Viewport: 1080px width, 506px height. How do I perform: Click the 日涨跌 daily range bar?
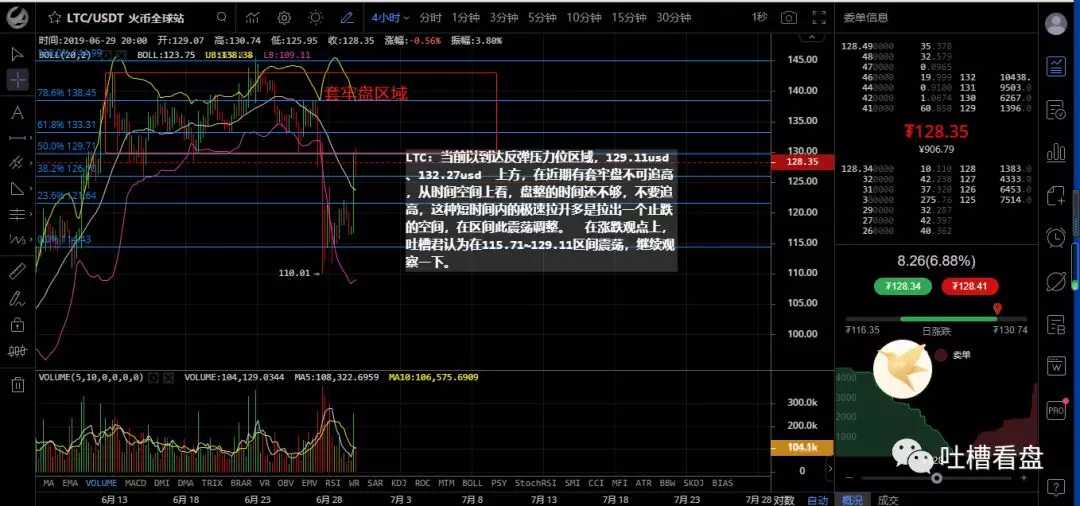click(936, 319)
